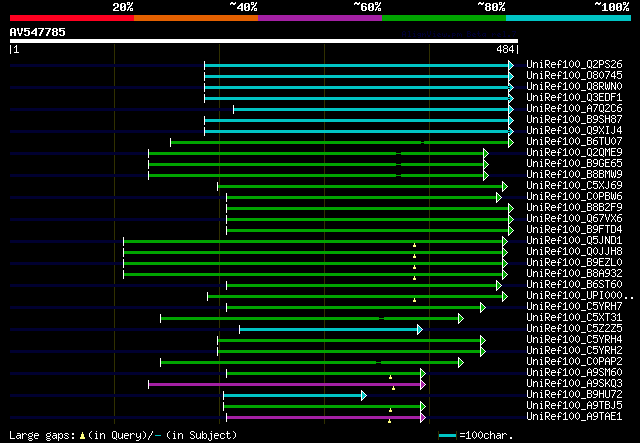Select the UniRef100_Q2QME9 label
640x443 pixels.
coord(574,153)
